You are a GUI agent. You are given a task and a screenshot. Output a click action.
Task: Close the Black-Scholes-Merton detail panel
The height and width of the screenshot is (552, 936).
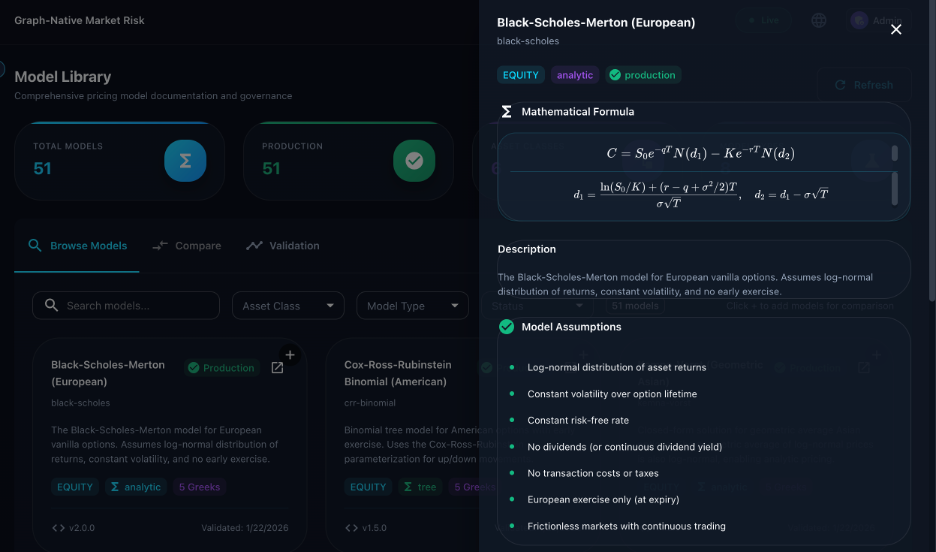[895, 29]
